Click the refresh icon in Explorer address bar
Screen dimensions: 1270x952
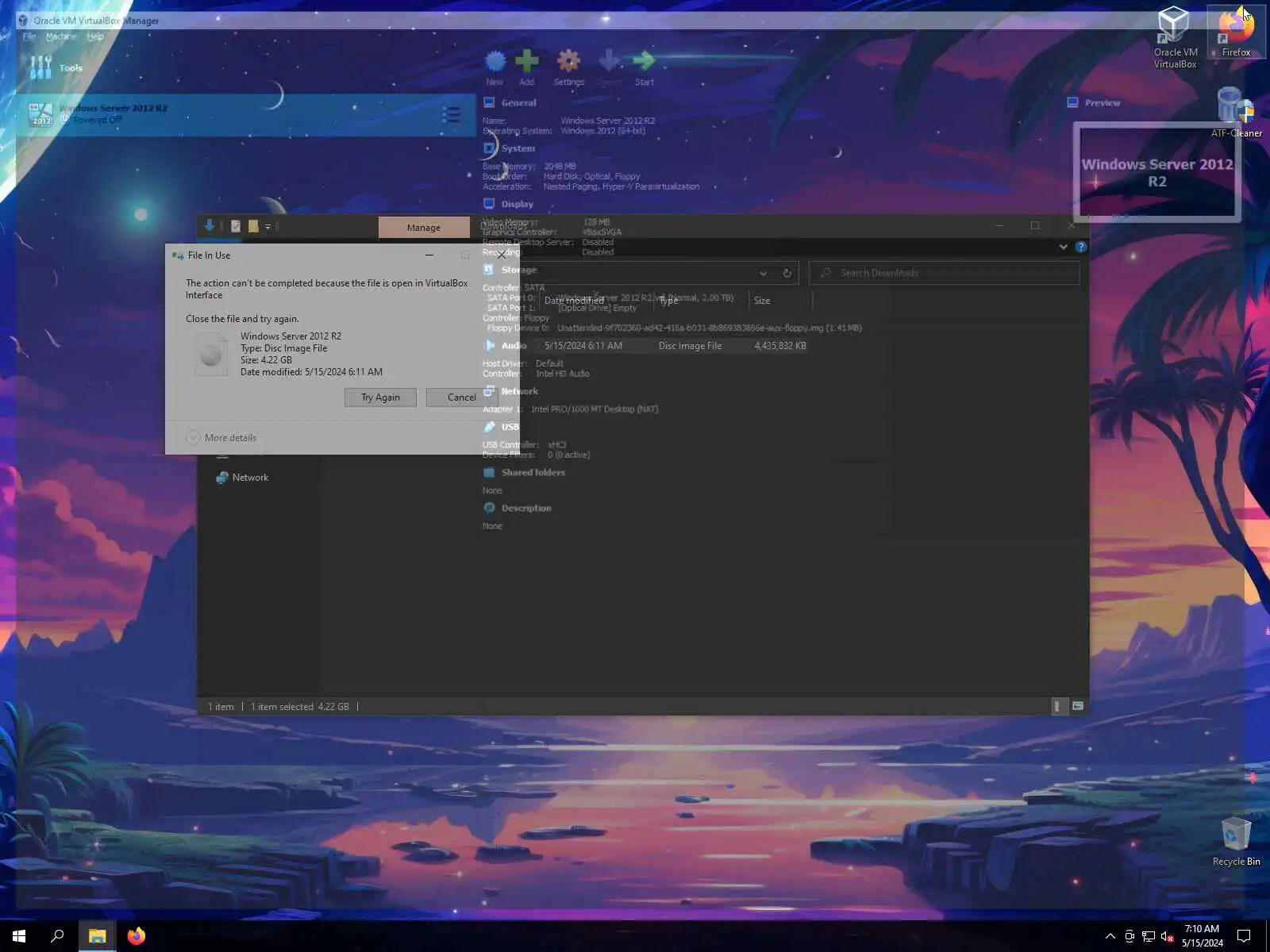(787, 273)
